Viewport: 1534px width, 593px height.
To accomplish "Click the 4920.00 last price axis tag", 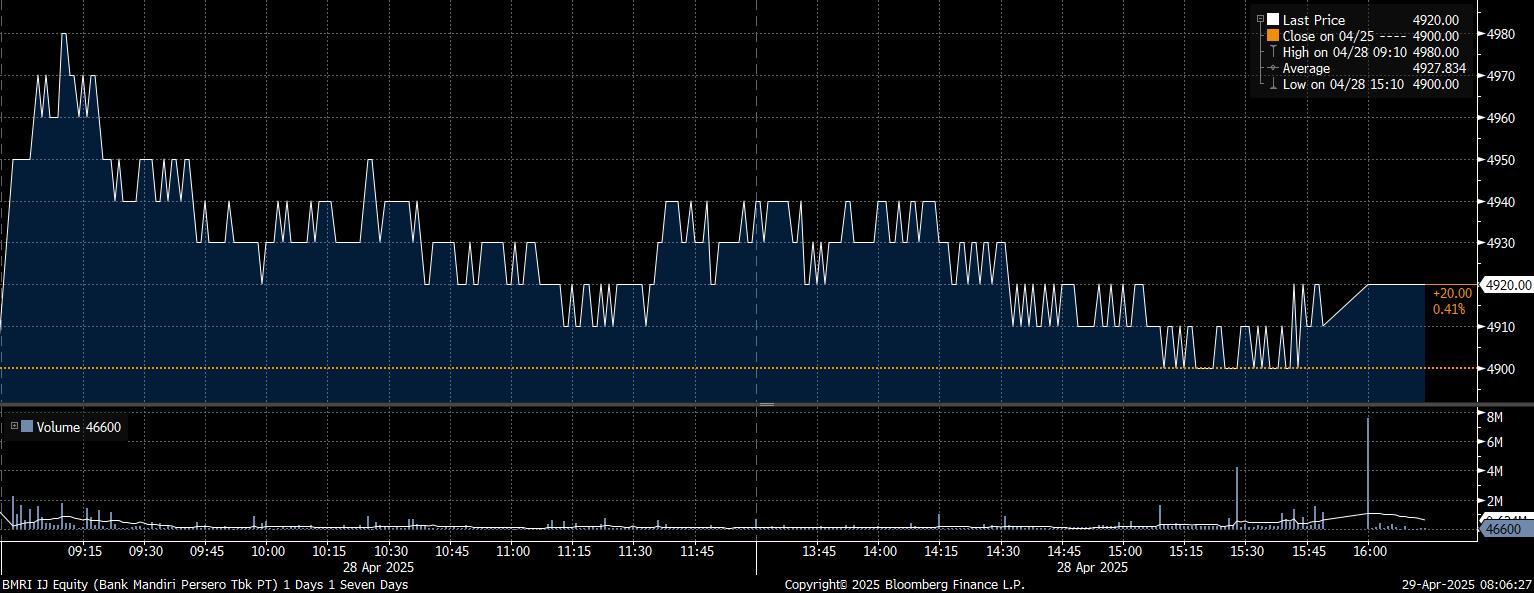I will pyautogui.click(x=1507, y=285).
